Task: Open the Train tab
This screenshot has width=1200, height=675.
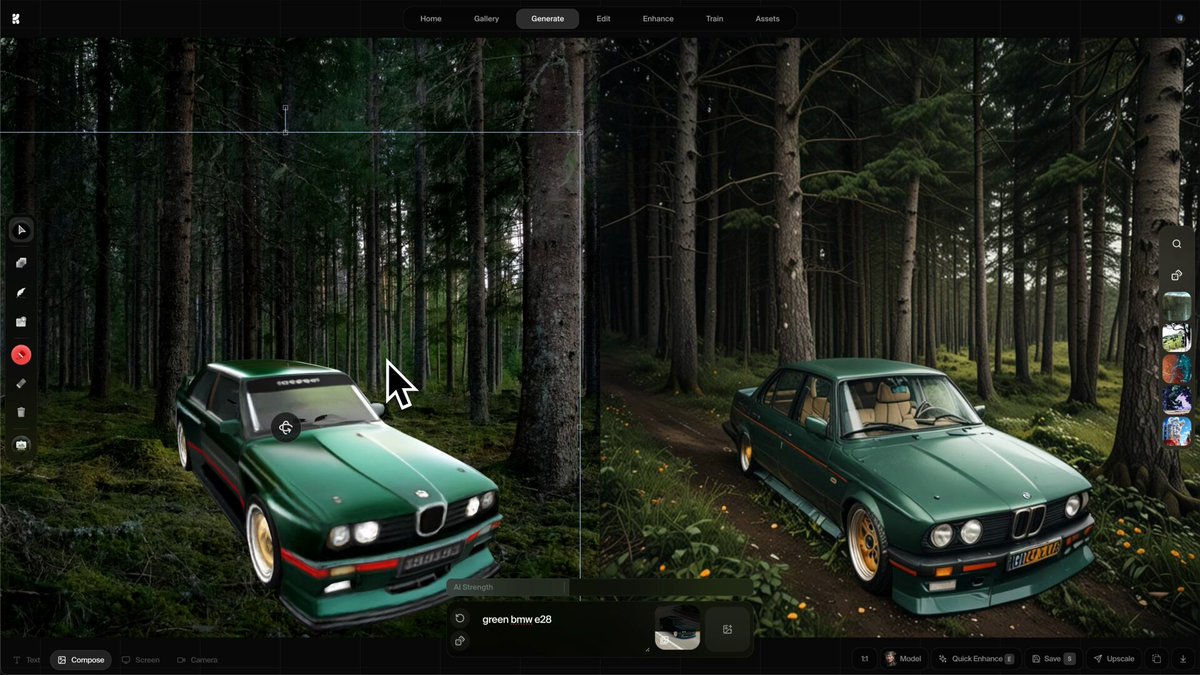Action: click(714, 19)
